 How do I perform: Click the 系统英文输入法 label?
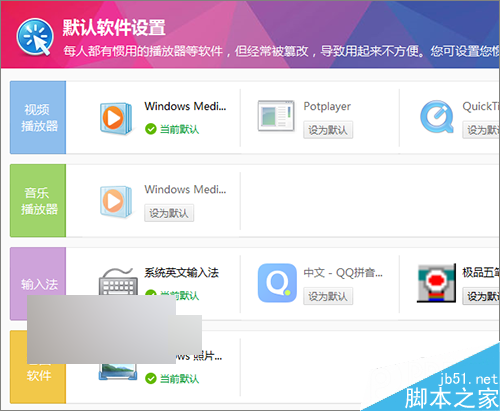(x=182, y=273)
